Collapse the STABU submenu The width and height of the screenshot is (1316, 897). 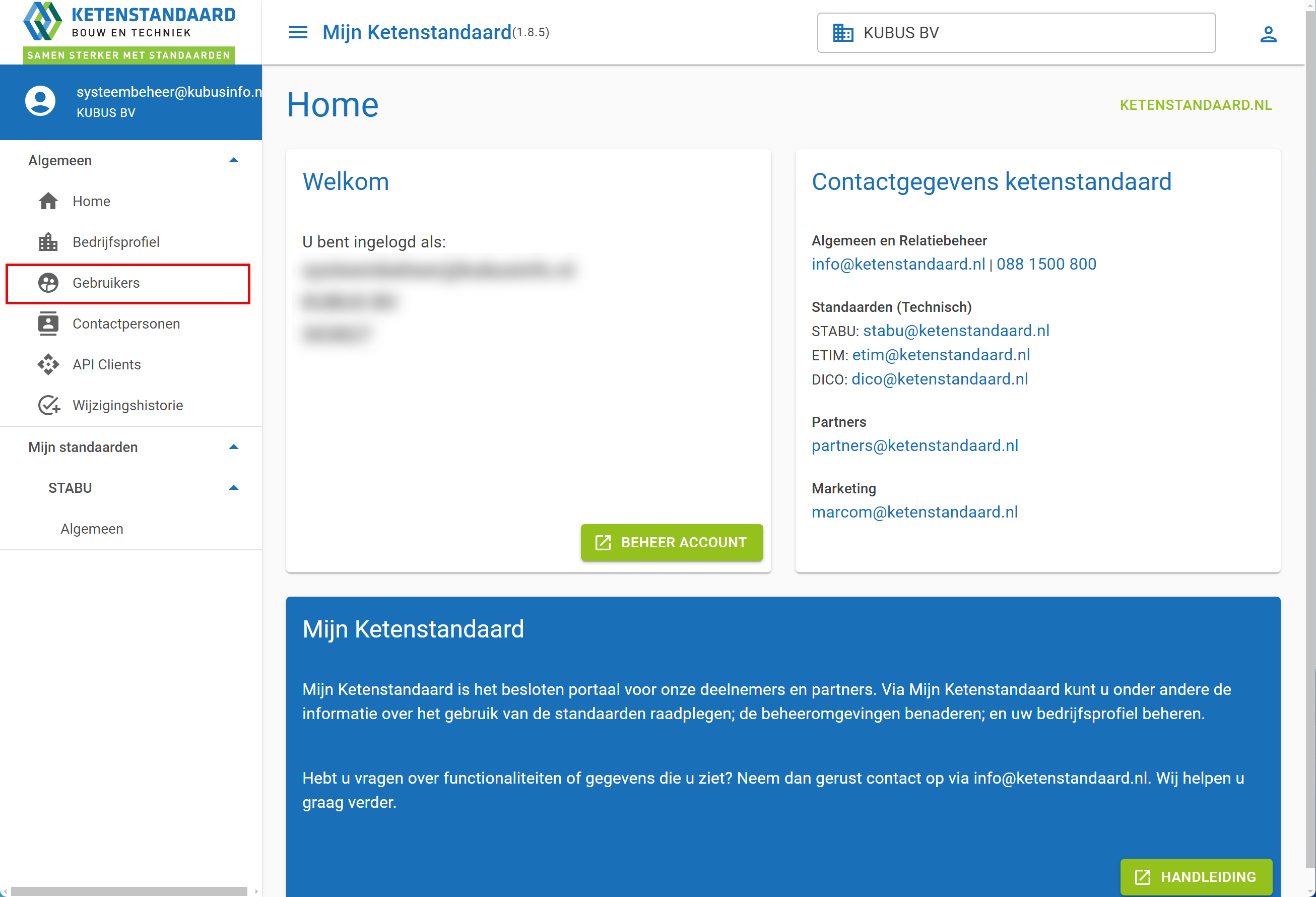[x=233, y=488]
